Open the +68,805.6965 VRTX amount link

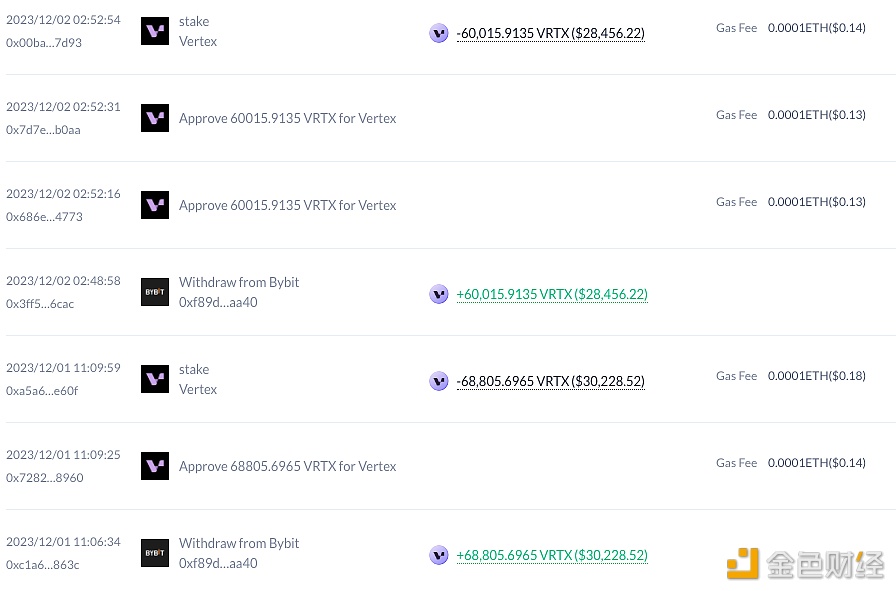click(552, 555)
